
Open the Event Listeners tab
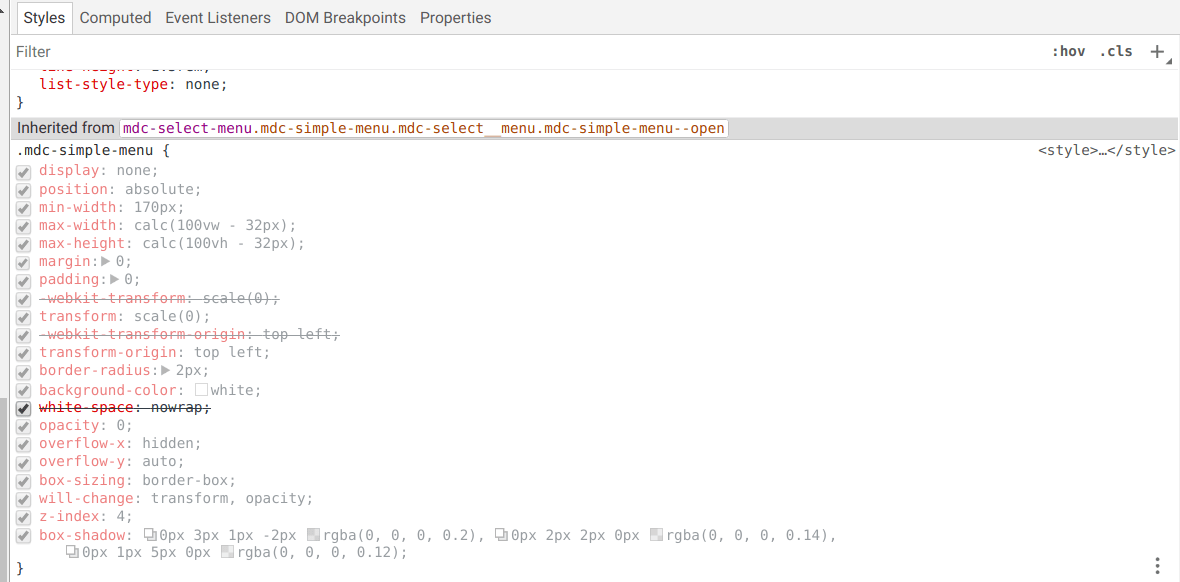click(x=218, y=17)
